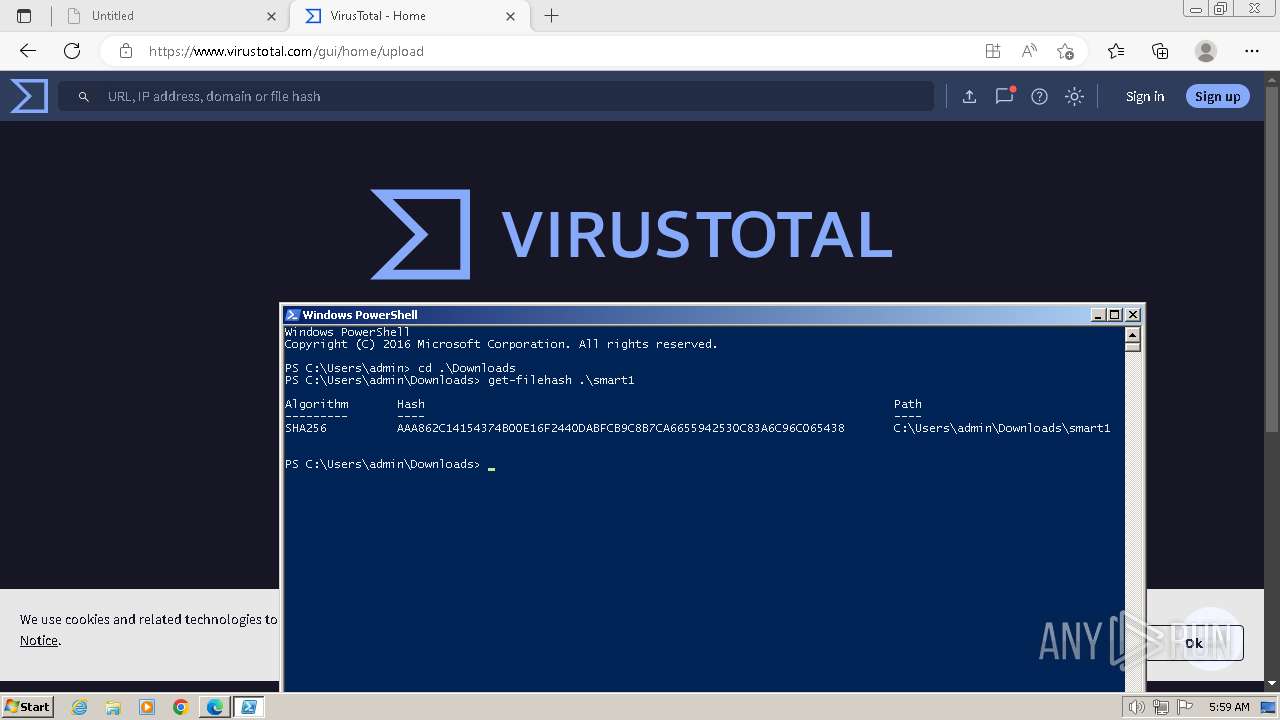Add this page to favorites
The height and width of the screenshot is (720, 1280).
[x=1065, y=51]
